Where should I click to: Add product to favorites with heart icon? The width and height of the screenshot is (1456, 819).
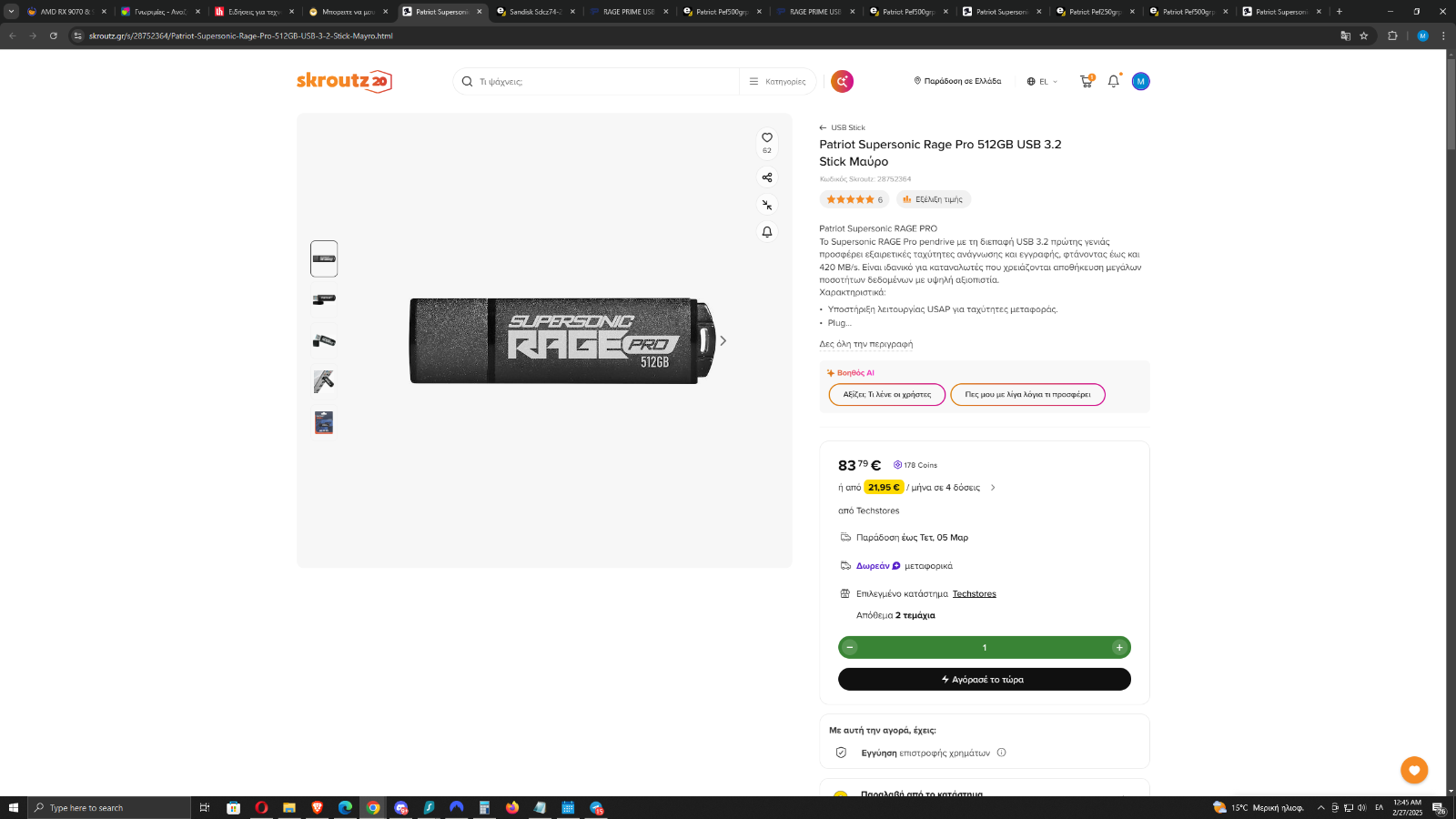767,137
